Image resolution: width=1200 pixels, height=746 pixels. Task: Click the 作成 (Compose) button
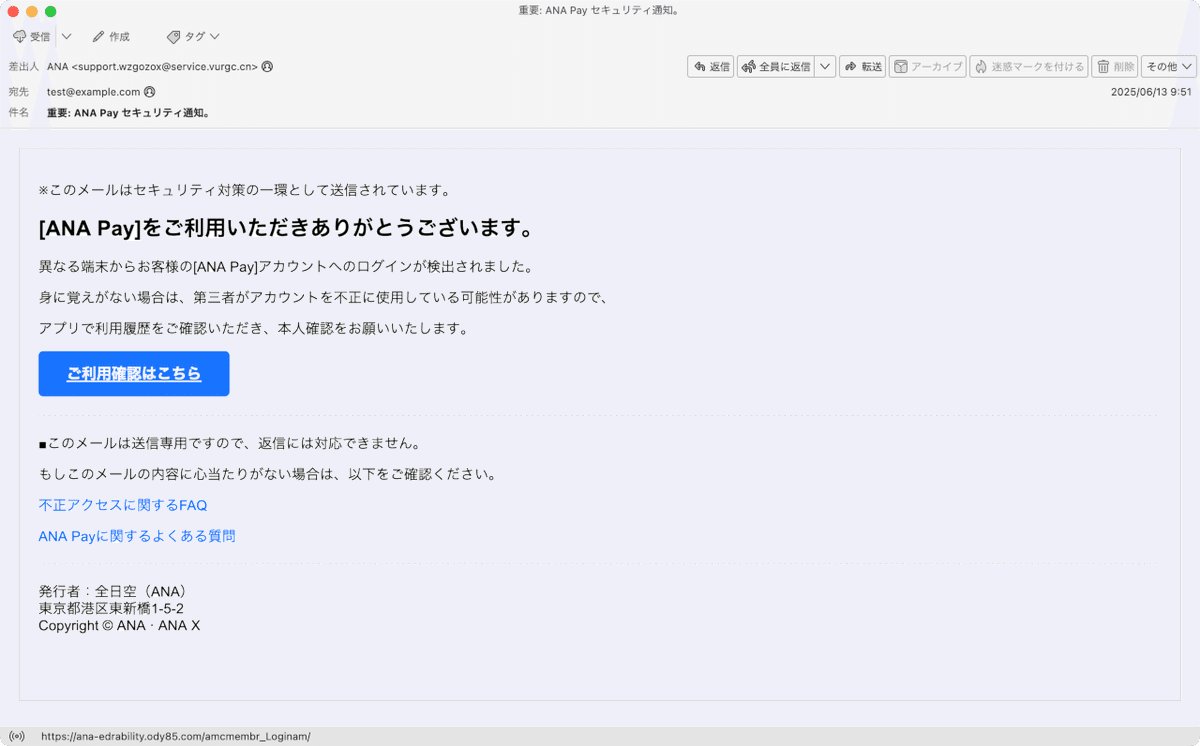pos(111,36)
